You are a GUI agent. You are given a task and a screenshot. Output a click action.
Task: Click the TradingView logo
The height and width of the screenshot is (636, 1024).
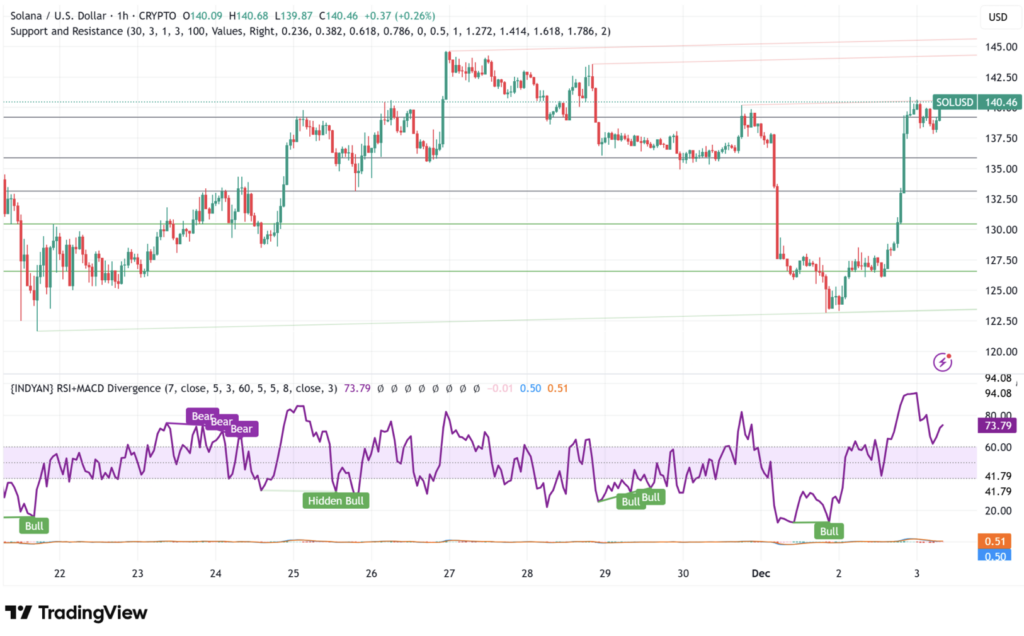tap(76, 612)
